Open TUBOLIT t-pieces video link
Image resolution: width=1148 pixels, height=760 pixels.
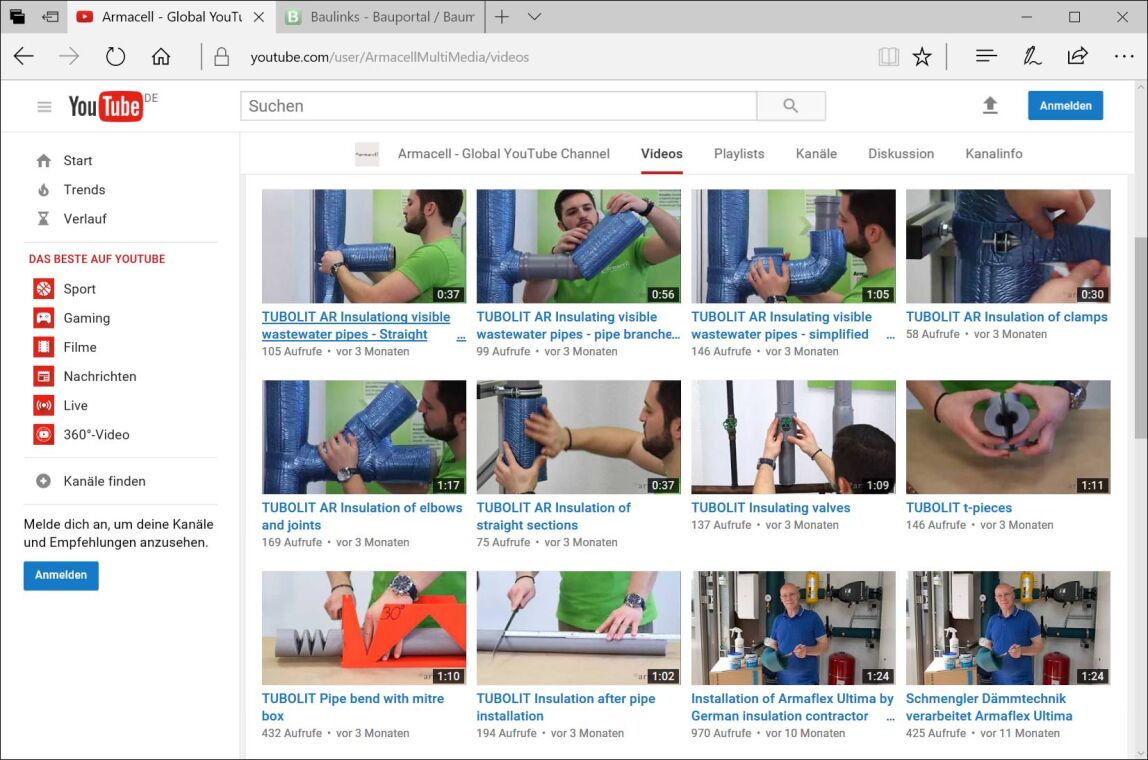point(958,507)
